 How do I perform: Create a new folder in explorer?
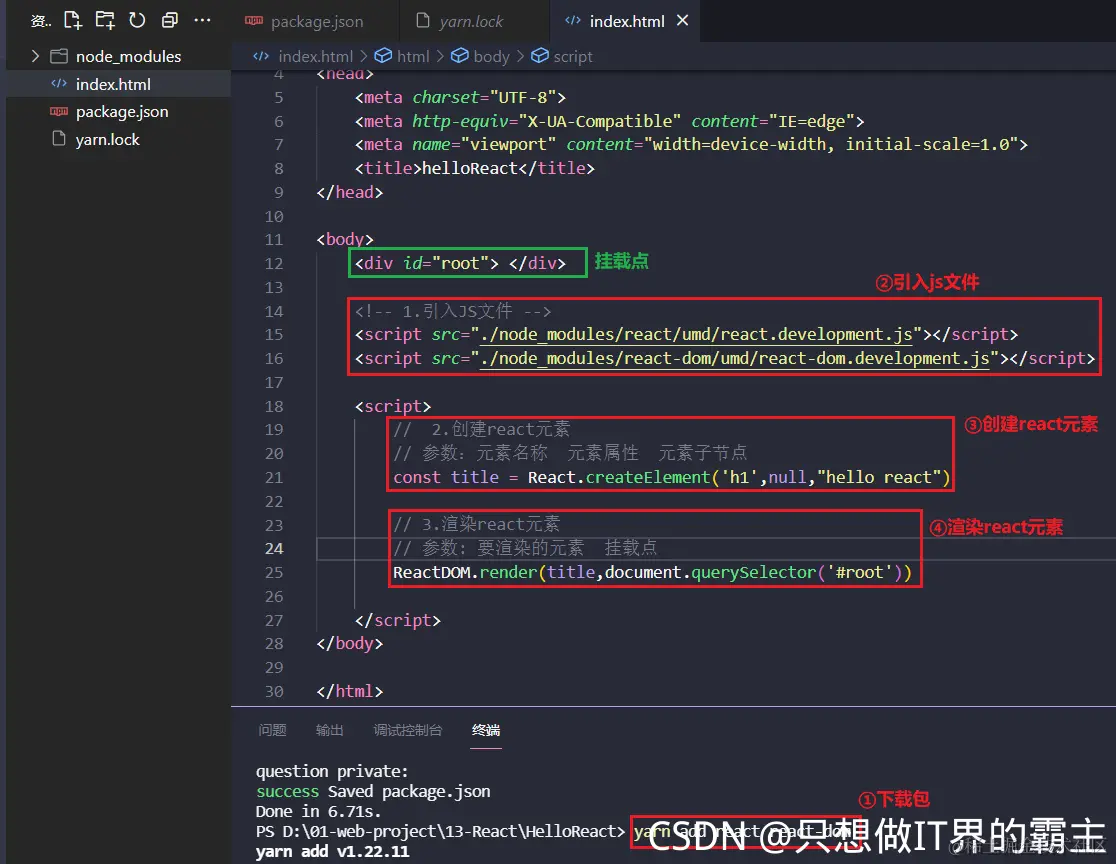click(105, 20)
